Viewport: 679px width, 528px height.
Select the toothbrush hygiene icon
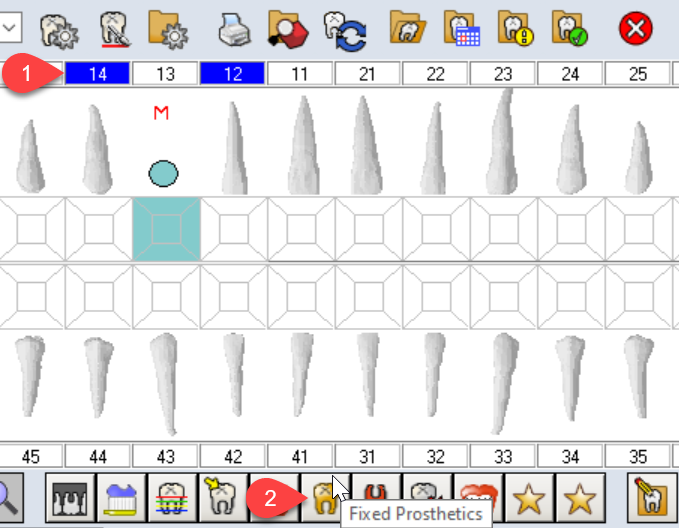pos(122,498)
